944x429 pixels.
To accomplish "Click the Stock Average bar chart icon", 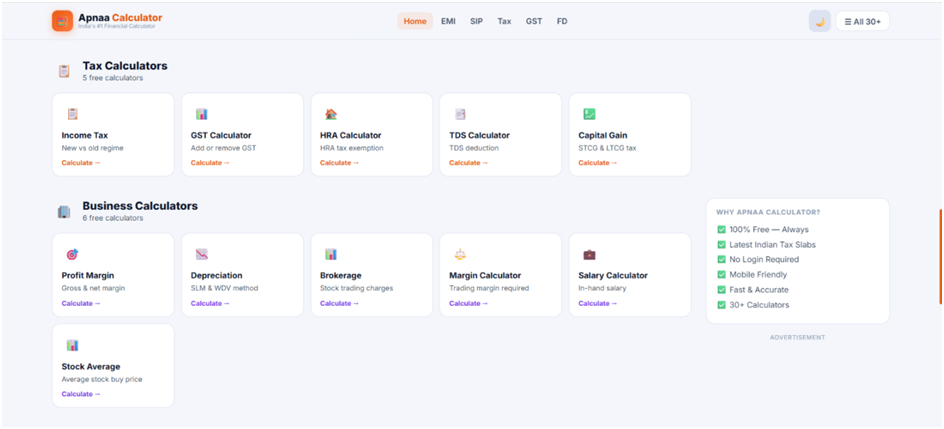I will pos(72,345).
